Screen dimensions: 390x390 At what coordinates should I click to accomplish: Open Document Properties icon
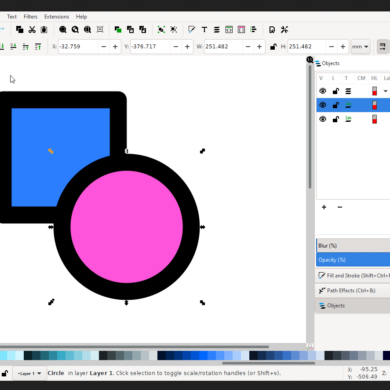click(272, 30)
